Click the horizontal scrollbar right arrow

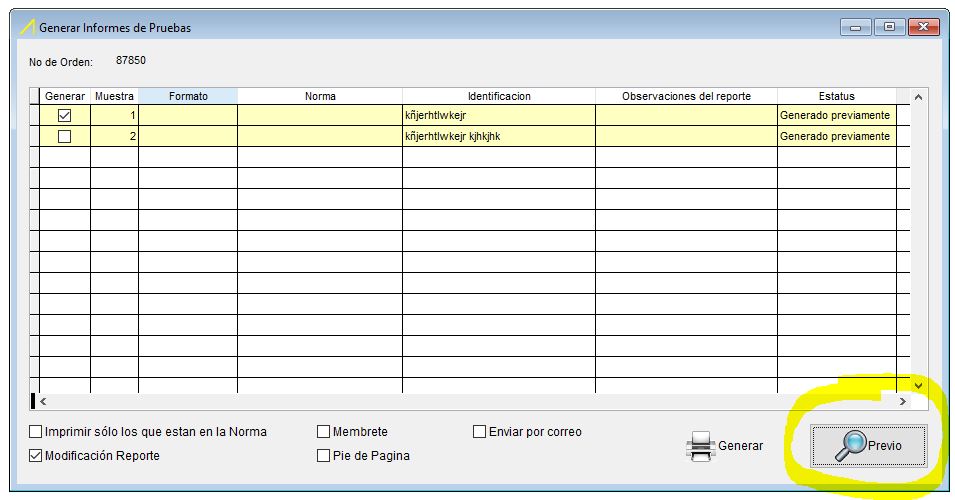tap(903, 401)
